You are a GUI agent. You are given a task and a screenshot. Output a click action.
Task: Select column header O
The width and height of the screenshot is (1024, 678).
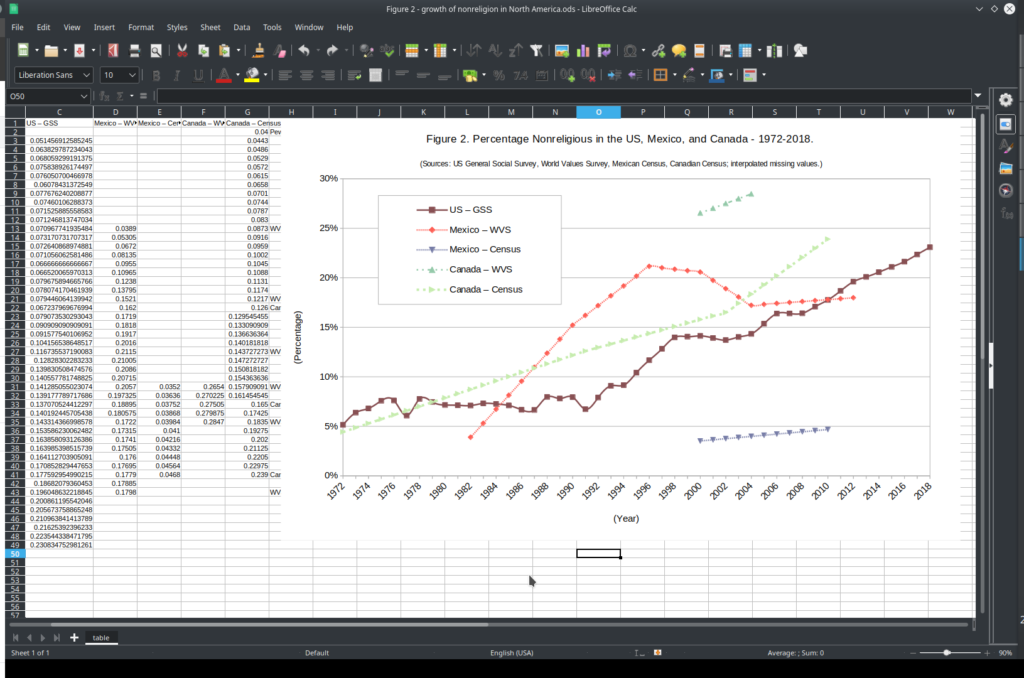[x=598, y=112]
